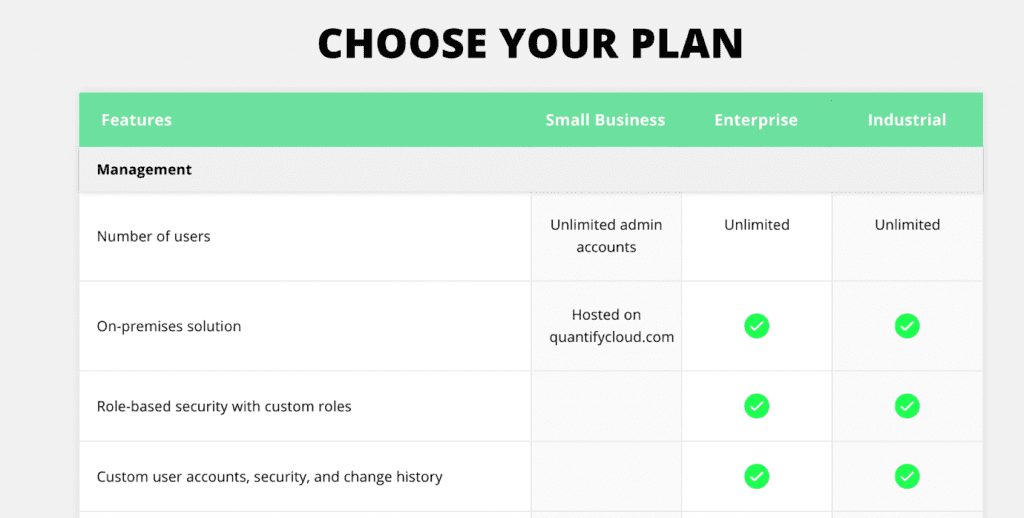Screen dimensions: 1024x518
Task: Click the Enterprise checkmark for On-premises solution
Action: (756, 326)
